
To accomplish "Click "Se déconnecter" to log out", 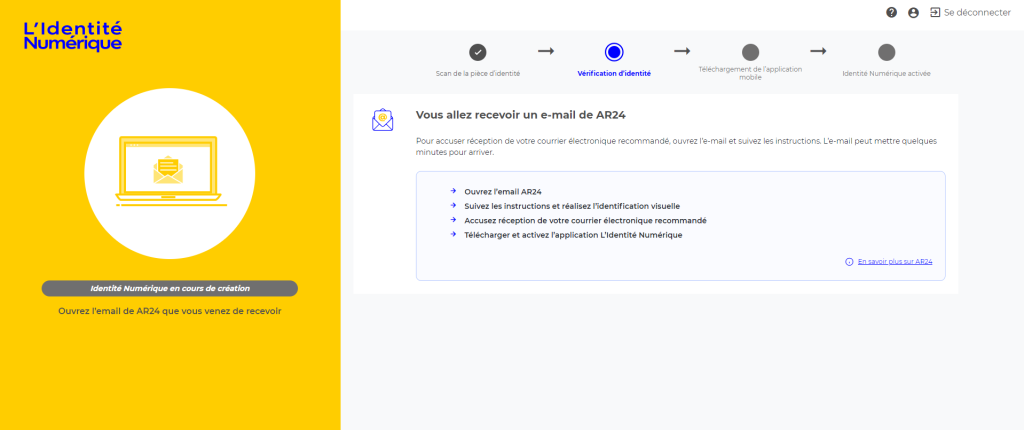I will [977, 12].
